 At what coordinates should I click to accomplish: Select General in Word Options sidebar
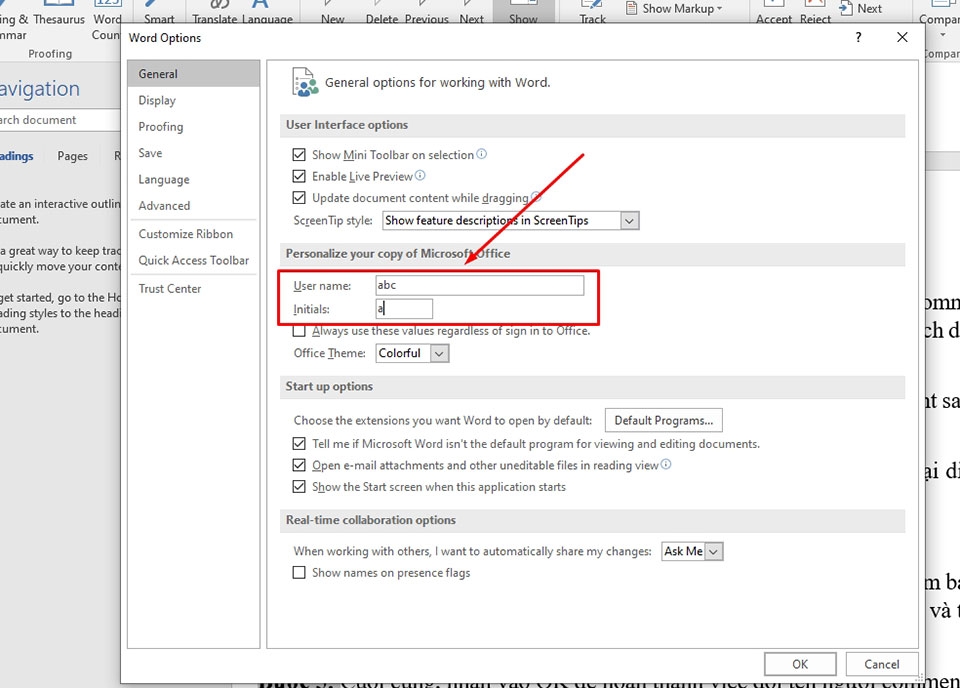(x=193, y=73)
